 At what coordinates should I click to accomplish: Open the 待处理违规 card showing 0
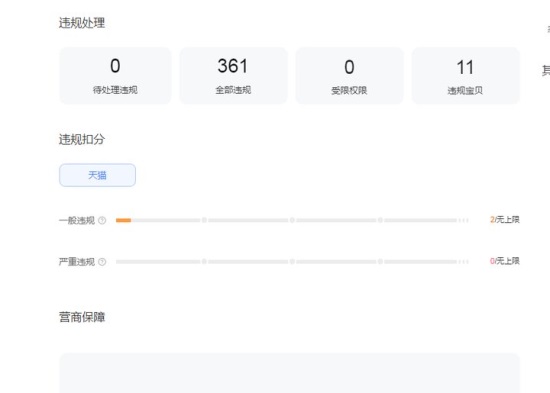tap(115, 75)
